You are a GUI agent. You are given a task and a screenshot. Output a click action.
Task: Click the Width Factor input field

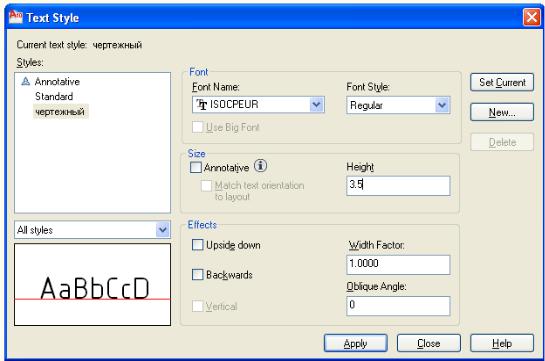[398, 265]
